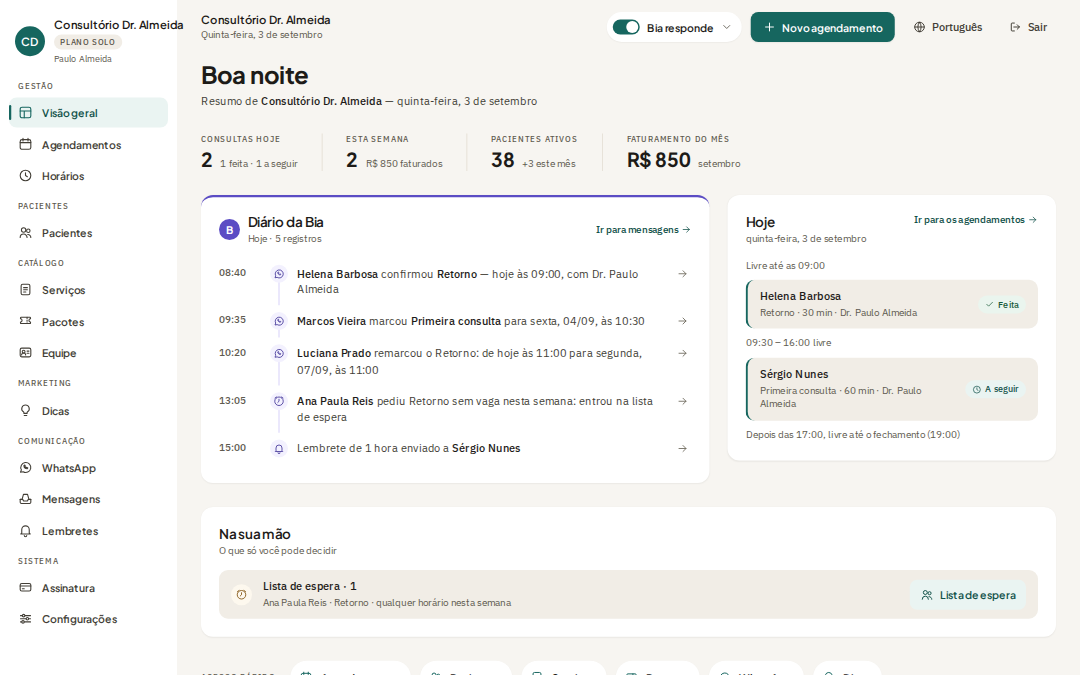Click the Configurações sliders icon

point(25,619)
